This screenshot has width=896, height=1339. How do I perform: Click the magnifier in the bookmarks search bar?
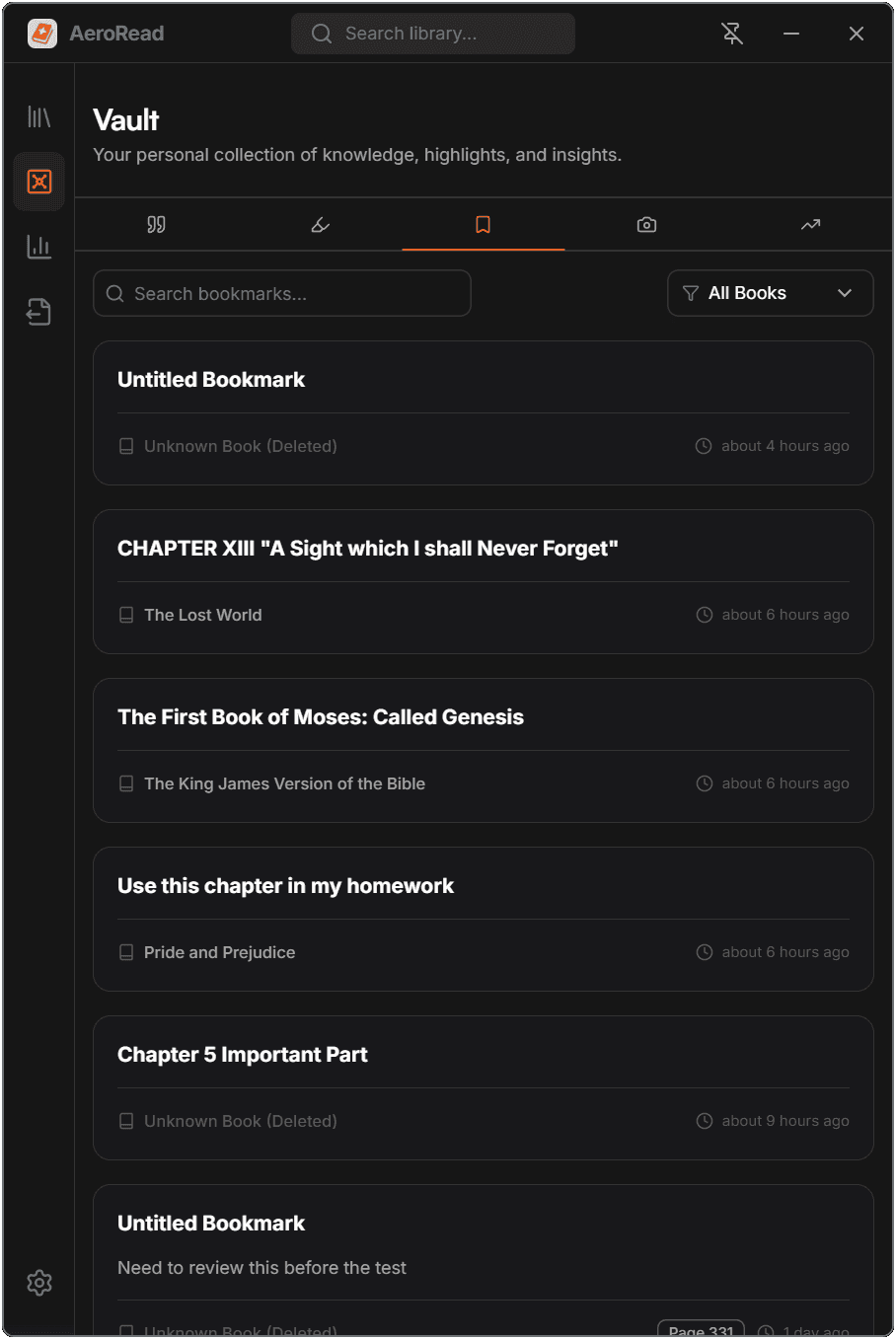(x=114, y=293)
